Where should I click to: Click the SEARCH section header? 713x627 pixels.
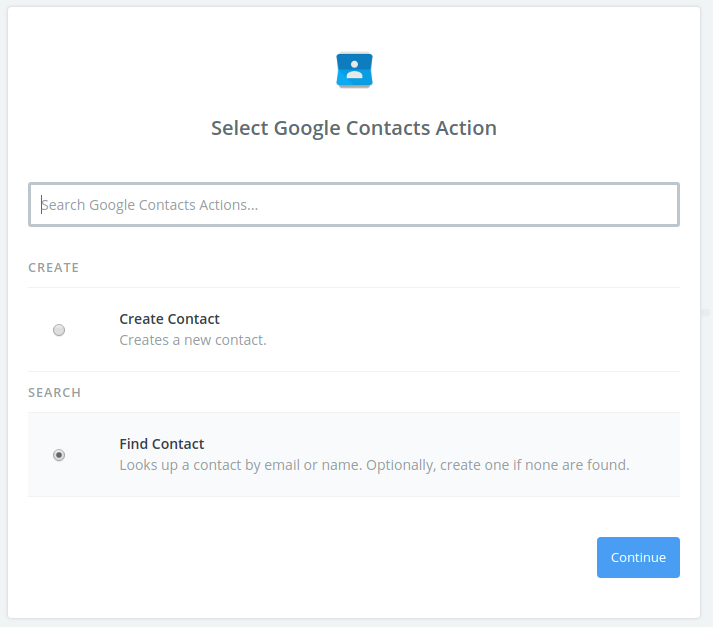[54, 393]
